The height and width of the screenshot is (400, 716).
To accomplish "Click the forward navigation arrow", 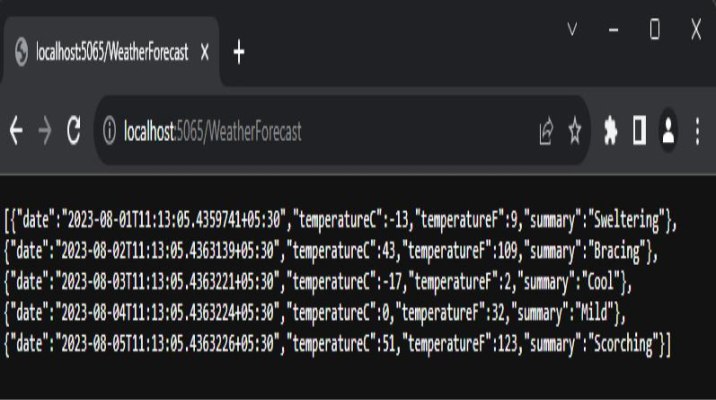I will (x=44, y=131).
